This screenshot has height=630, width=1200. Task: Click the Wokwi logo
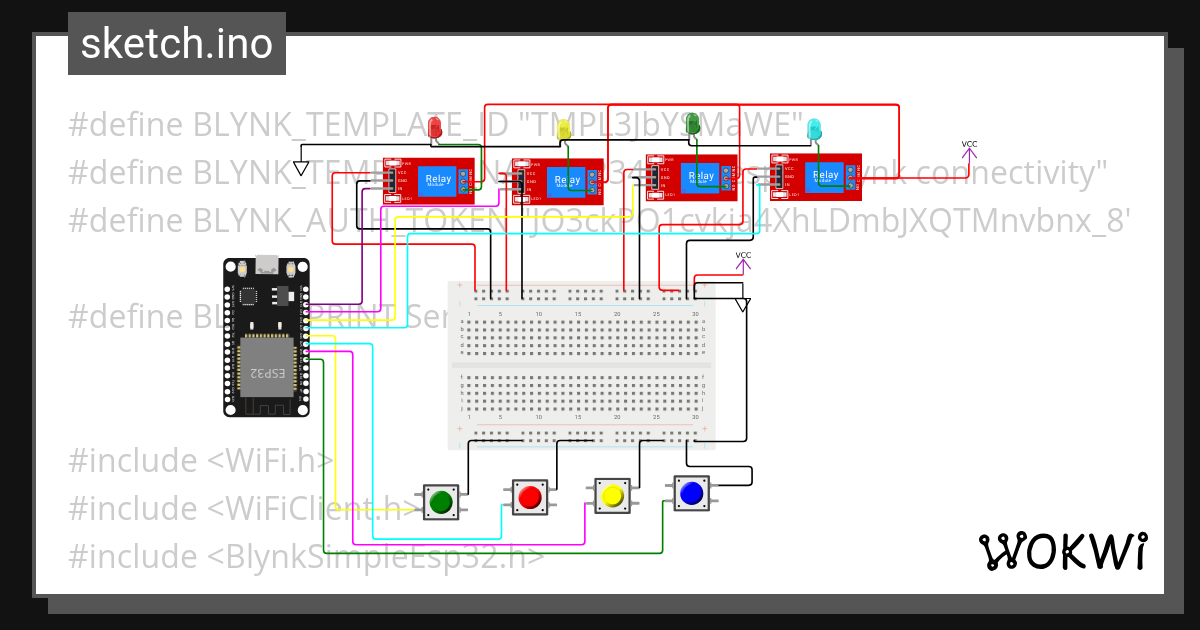tap(1065, 549)
